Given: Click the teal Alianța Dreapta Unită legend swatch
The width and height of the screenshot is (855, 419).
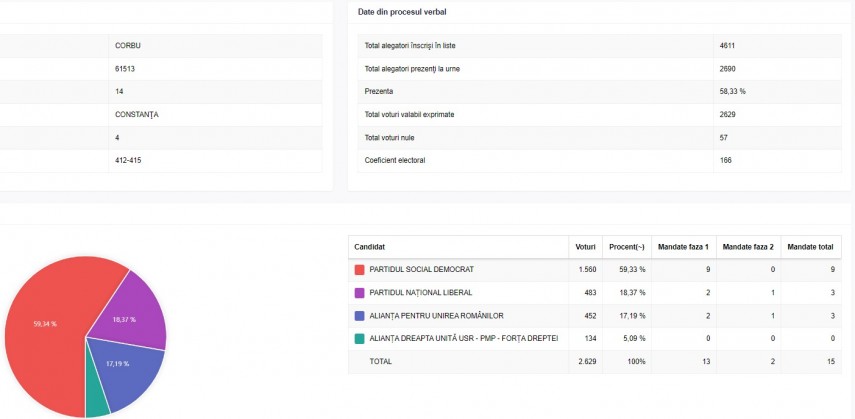Looking at the screenshot, I should coord(360,339).
